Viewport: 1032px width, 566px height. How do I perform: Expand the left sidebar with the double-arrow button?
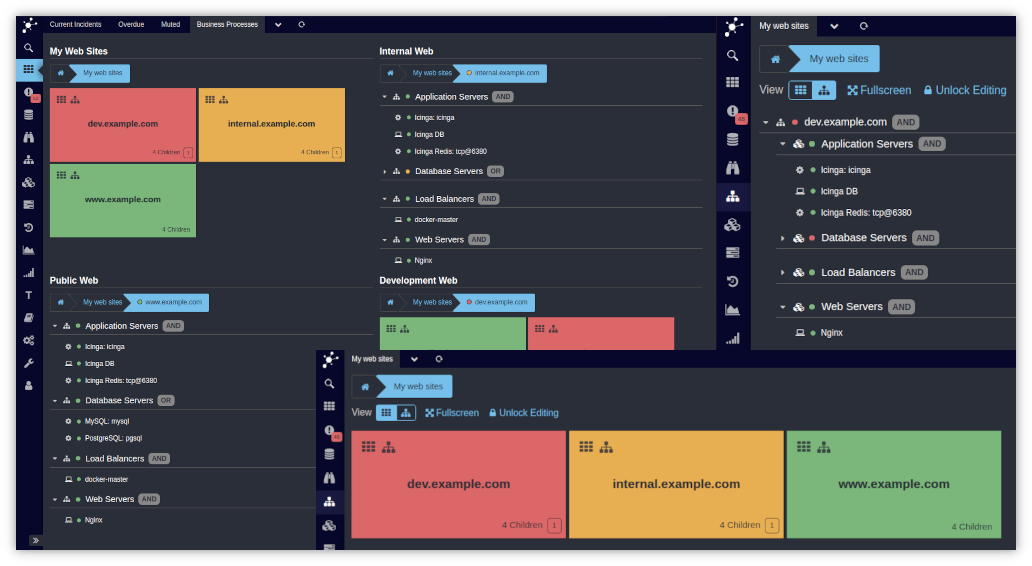(x=36, y=540)
